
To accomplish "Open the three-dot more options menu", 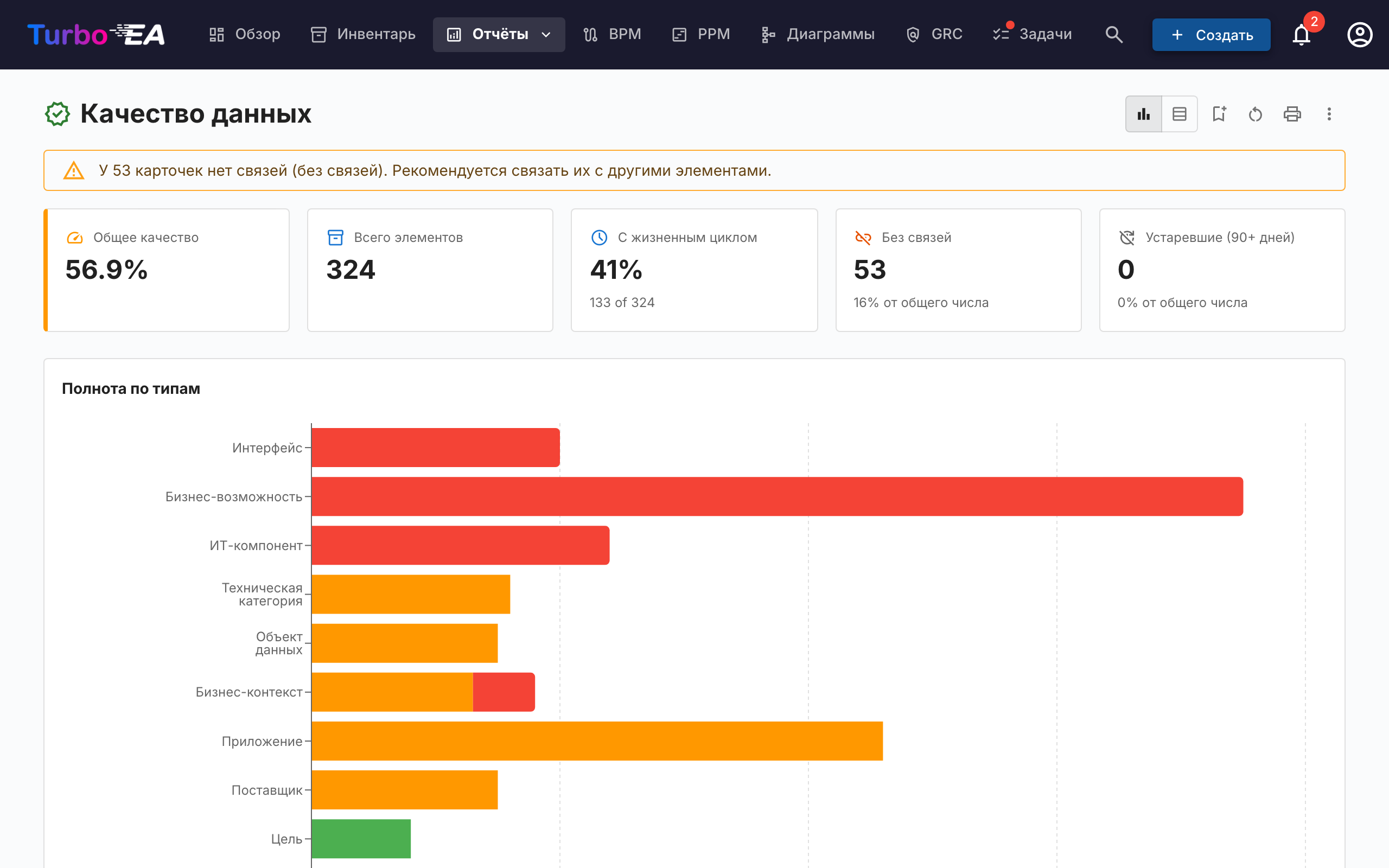I will tap(1329, 114).
